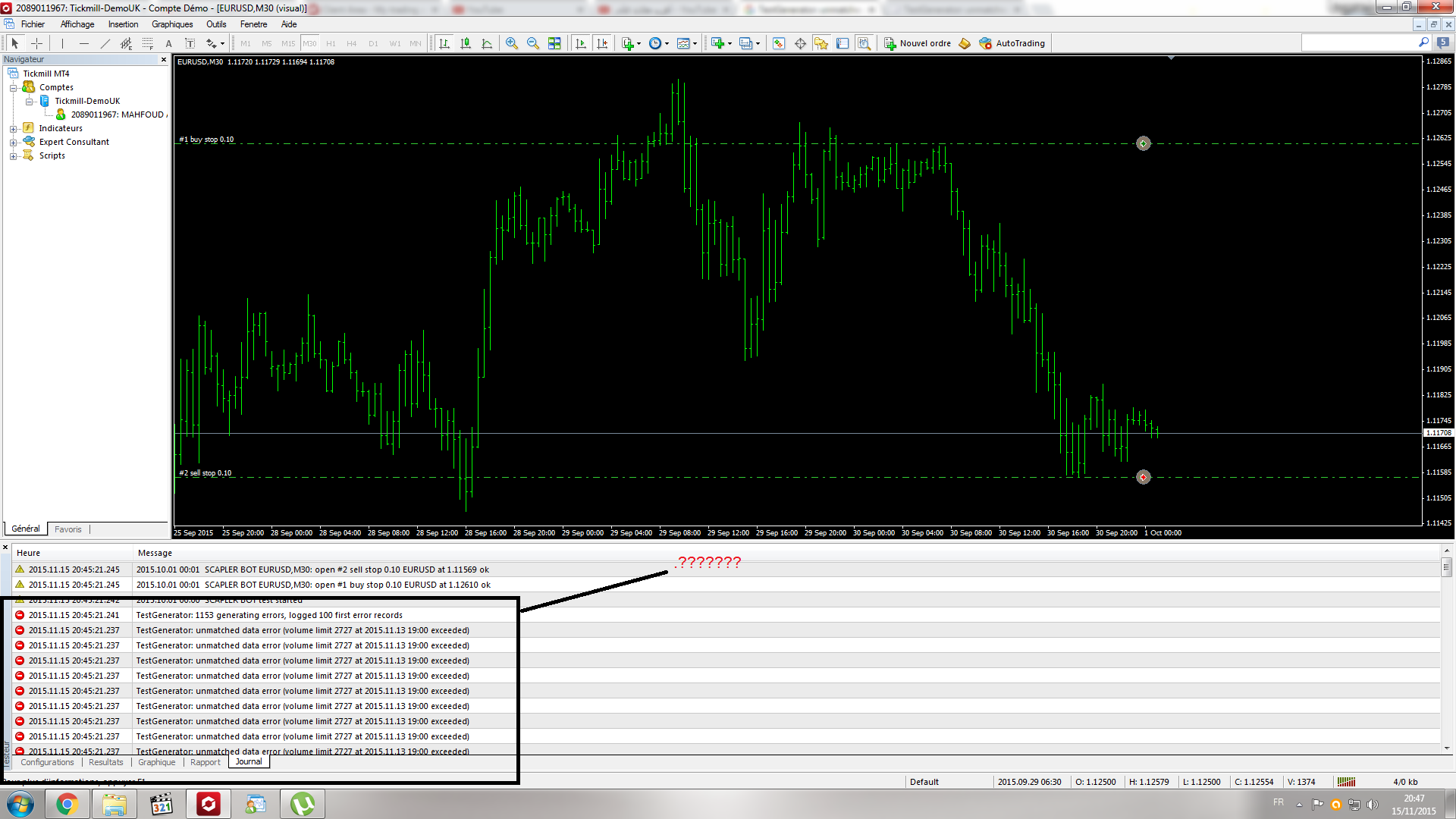Expand the Expert Consultant node
The width and height of the screenshot is (1456, 819).
tap(13, 143)
